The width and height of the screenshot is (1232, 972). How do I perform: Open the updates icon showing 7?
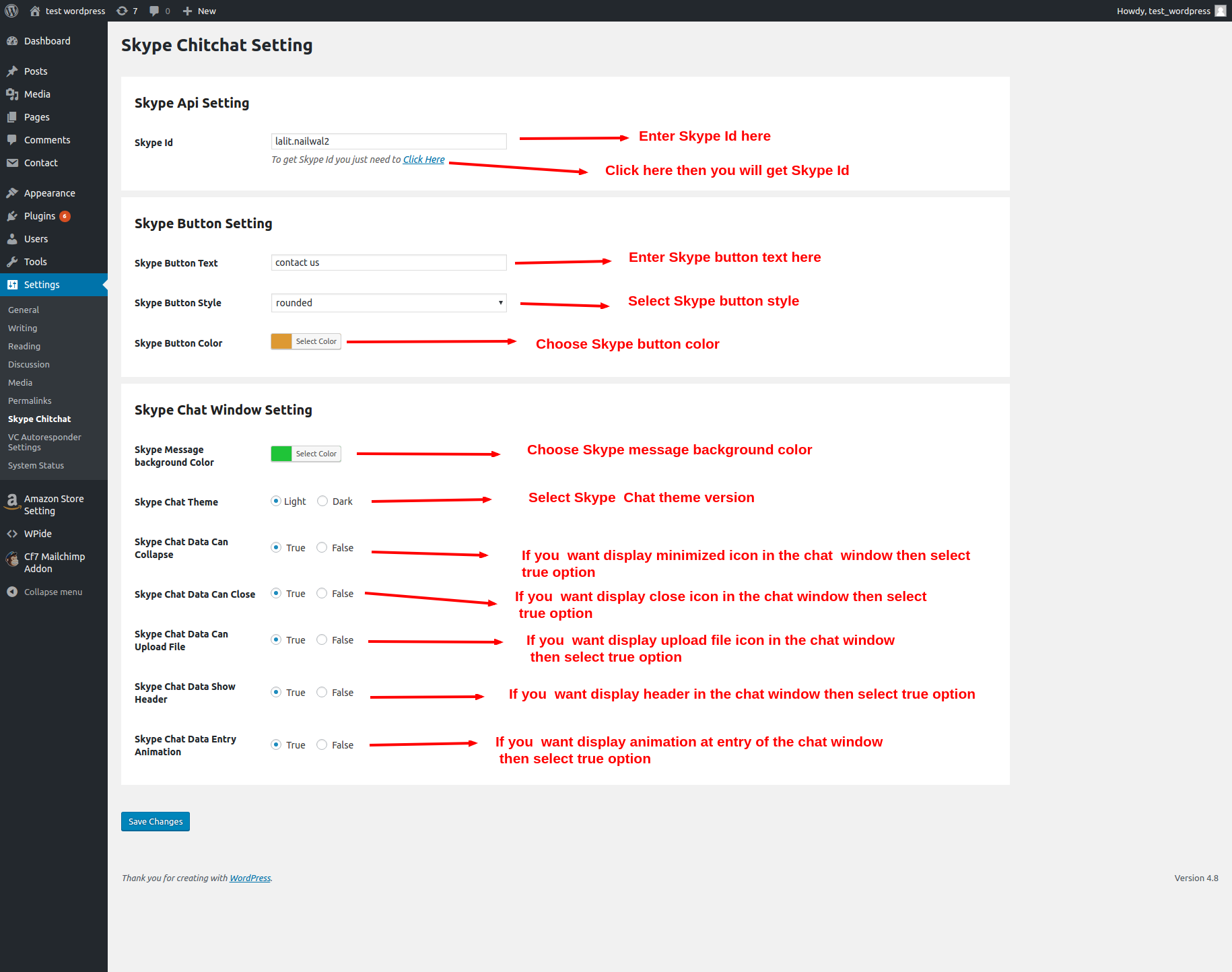(122, 11)
